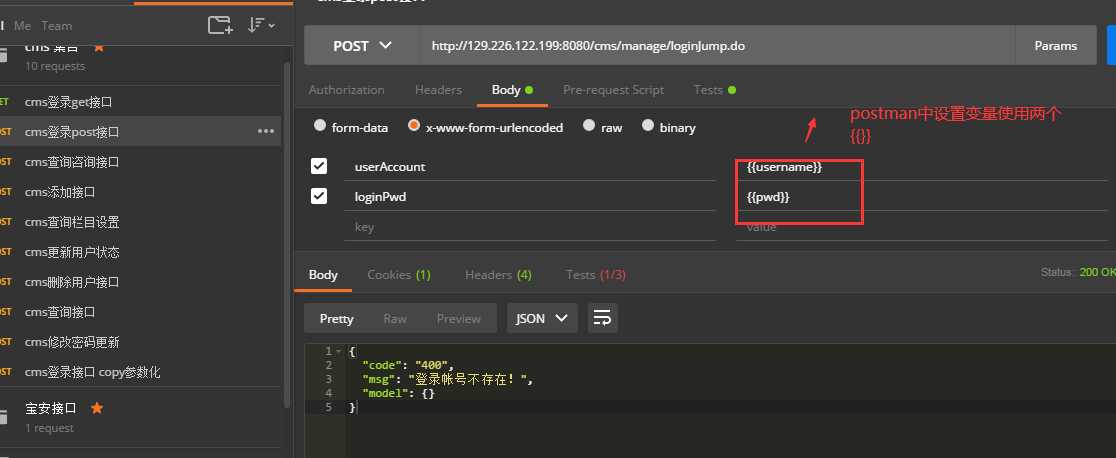The width and height of the screenshot is (1116, 458).
Task: Click the wrap lines icon in the response toolbar
Action: (602, 318)
